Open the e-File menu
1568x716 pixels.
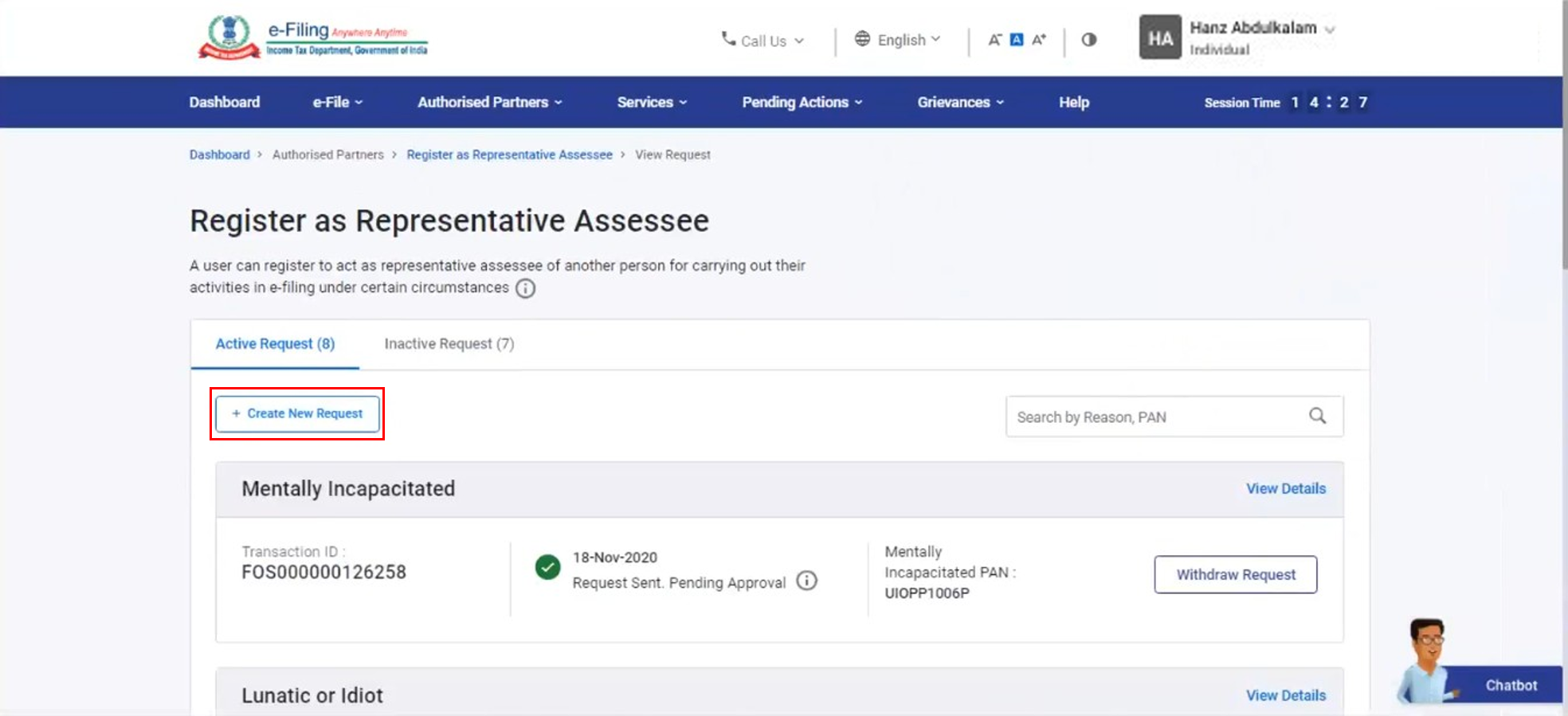click(x=337, y=102)
